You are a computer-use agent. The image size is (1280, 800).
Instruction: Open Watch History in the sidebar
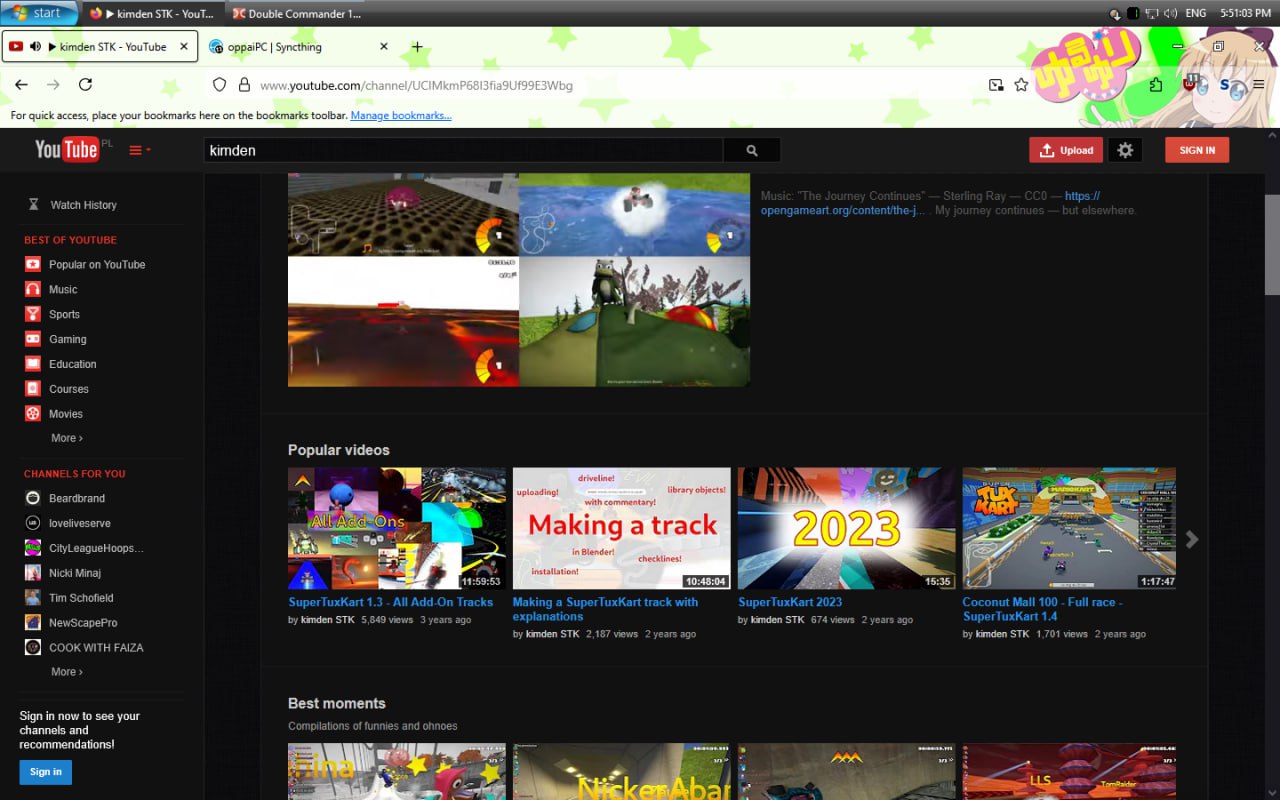pos(83,205)
